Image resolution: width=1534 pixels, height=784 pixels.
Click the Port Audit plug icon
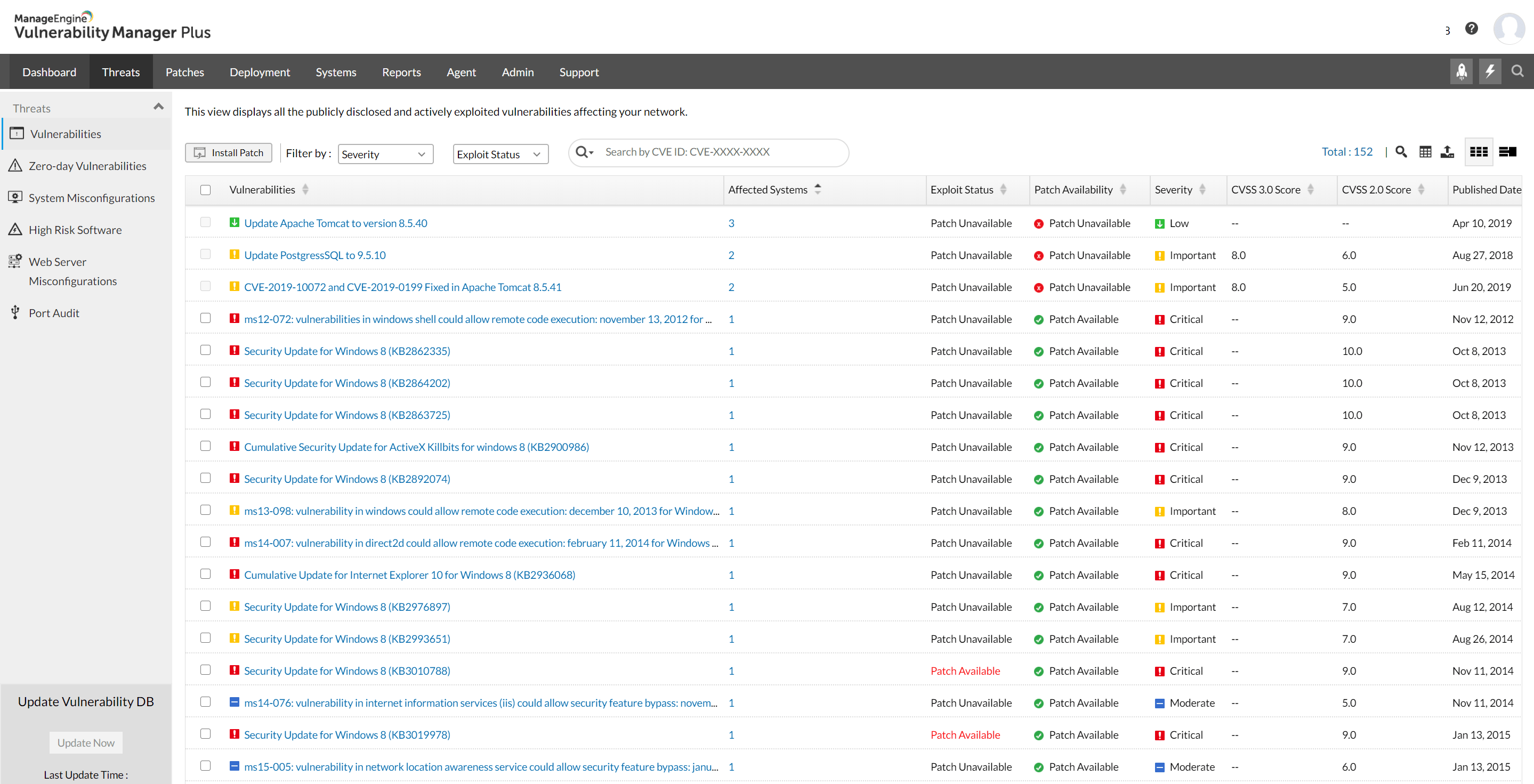pyautogui.click(x=15, y=312)
